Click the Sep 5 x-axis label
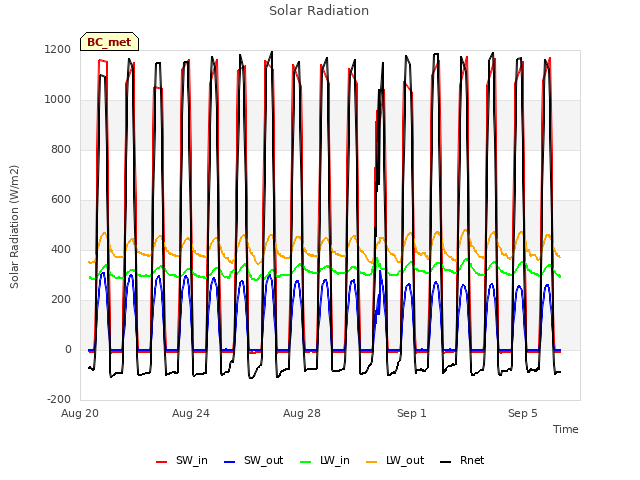Screen dimensions: 640x480 click(x=523, y=413)
